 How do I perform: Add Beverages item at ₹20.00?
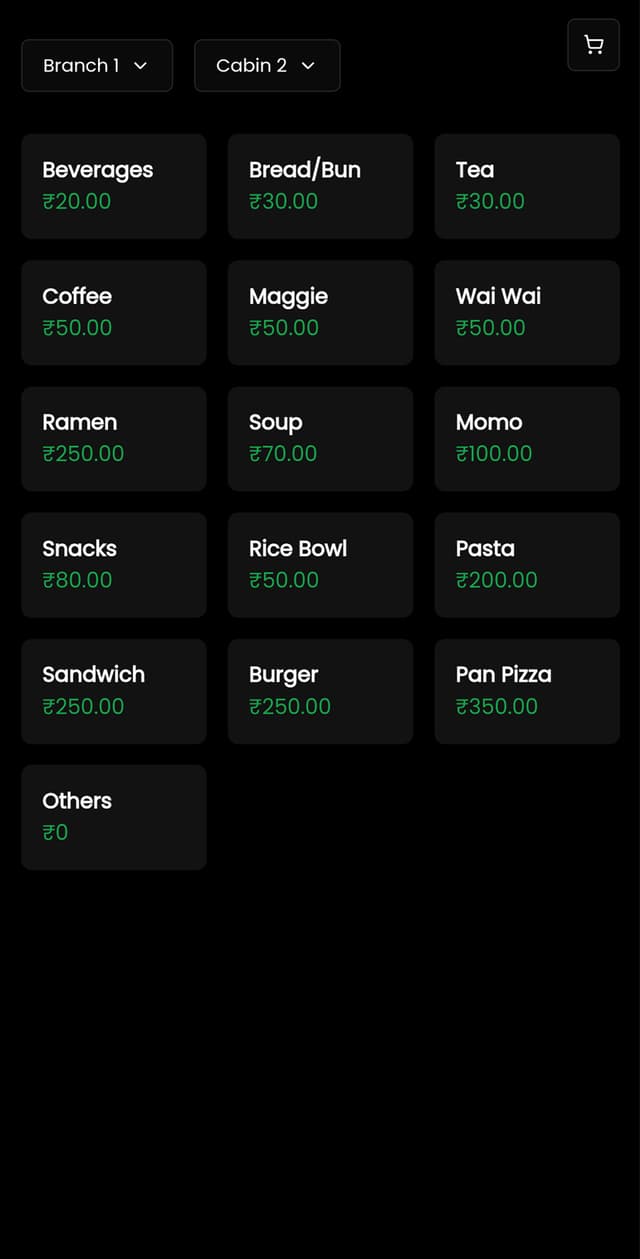coord(114,186)
